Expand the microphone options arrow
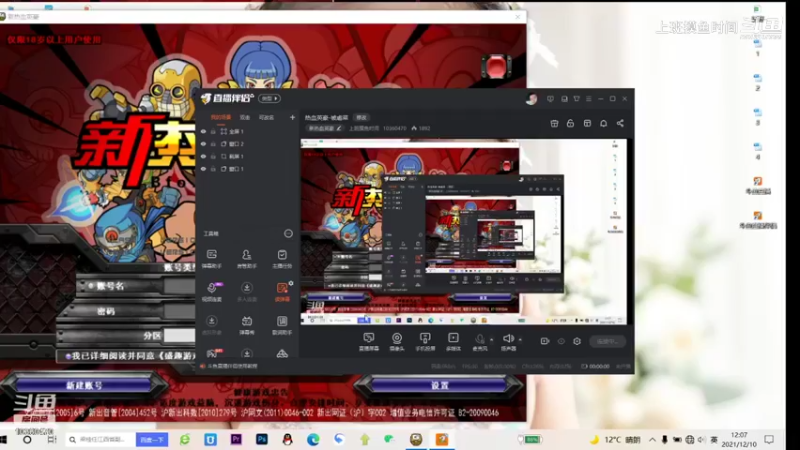 (x=491, y=339)
